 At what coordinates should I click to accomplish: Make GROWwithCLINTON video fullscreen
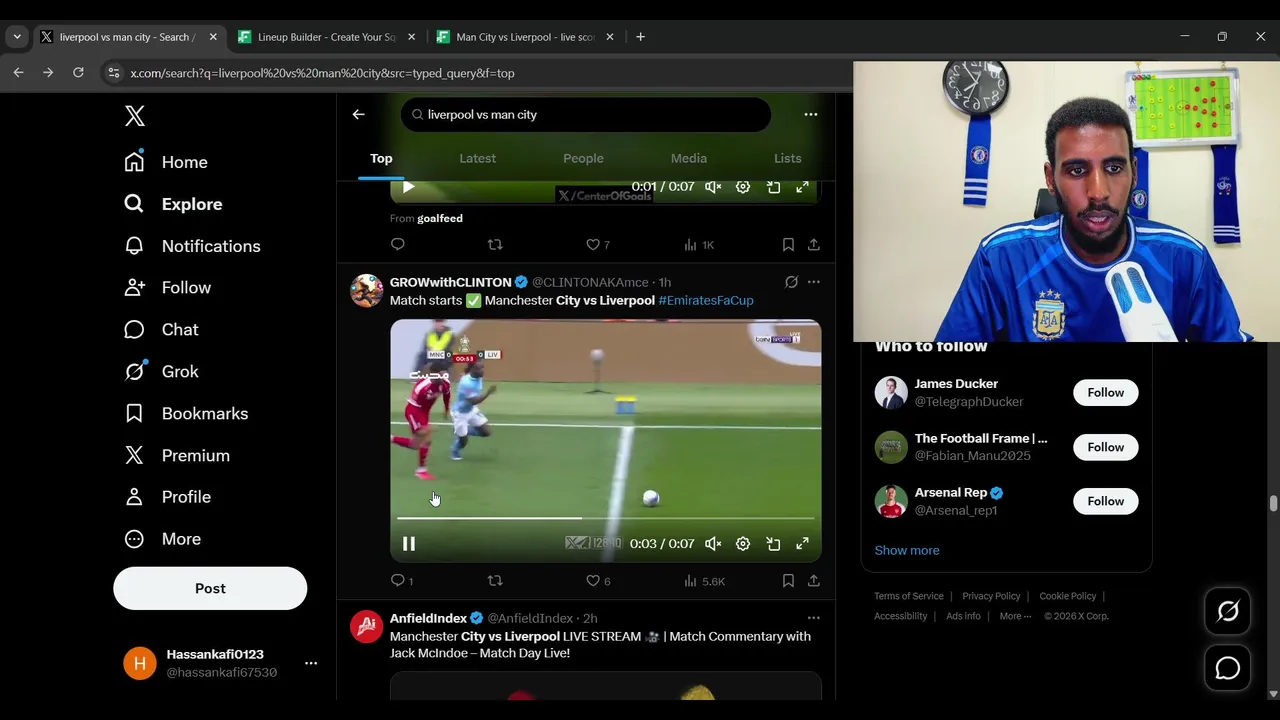[x=802, y=544]
